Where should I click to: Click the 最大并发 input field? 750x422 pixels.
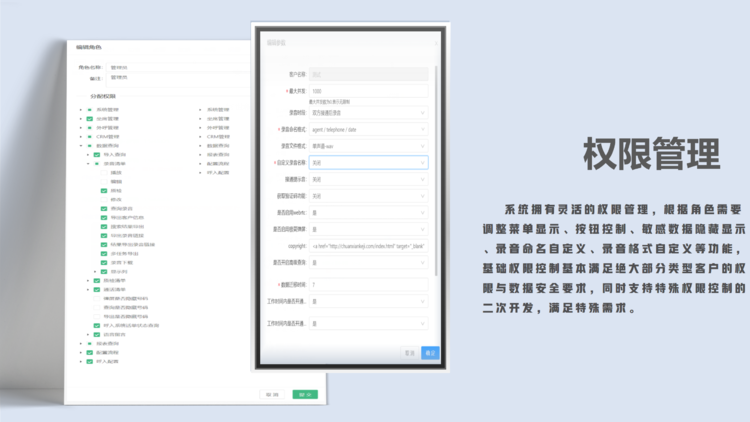(367, 91)
